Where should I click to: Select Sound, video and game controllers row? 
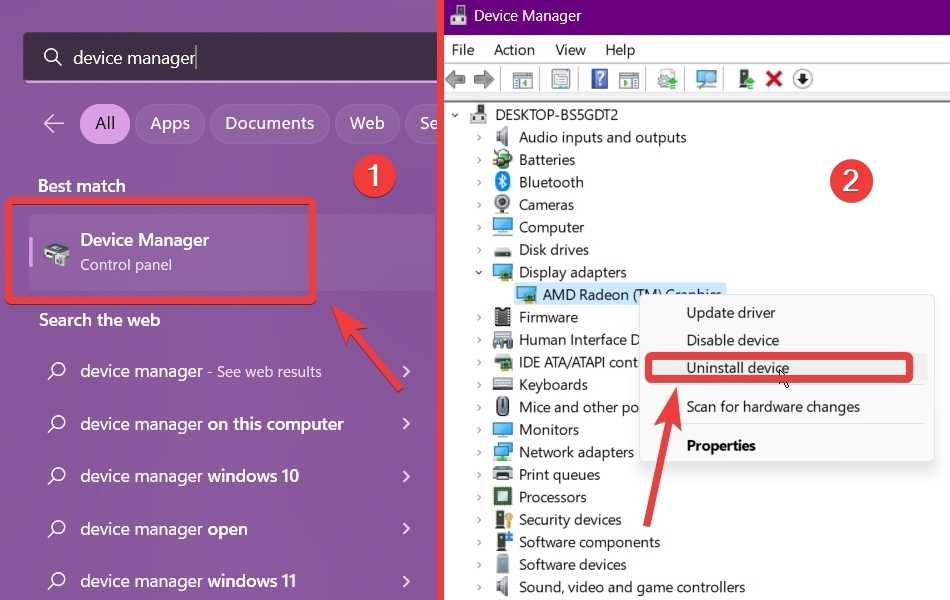(619, 587)
